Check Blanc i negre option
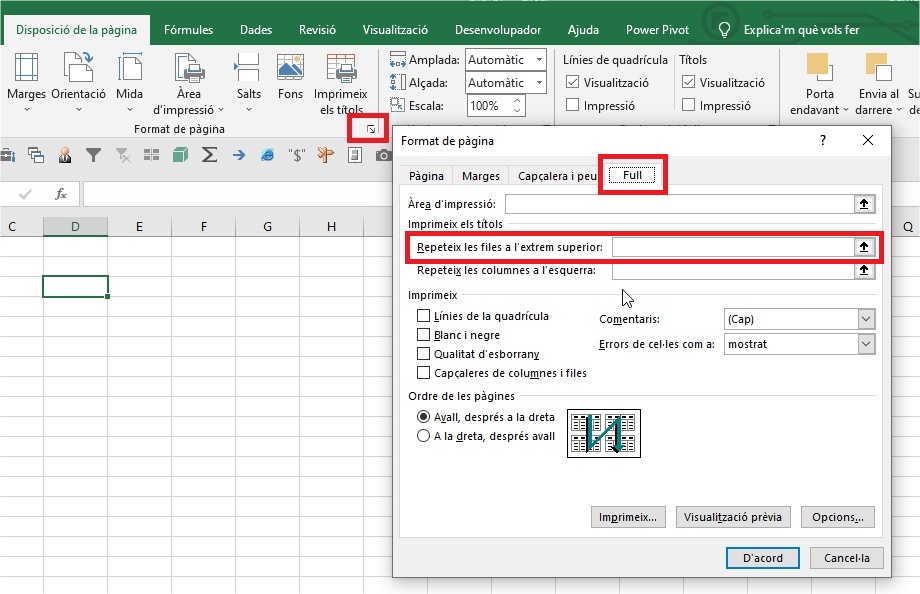 (x=423, y=335)
